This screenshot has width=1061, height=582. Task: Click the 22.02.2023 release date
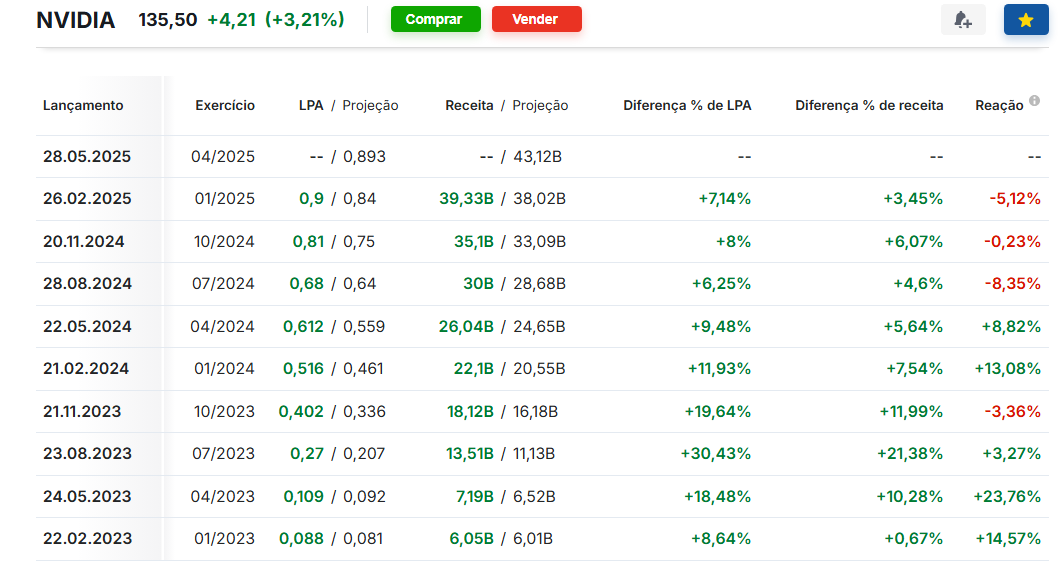point(87,539)
